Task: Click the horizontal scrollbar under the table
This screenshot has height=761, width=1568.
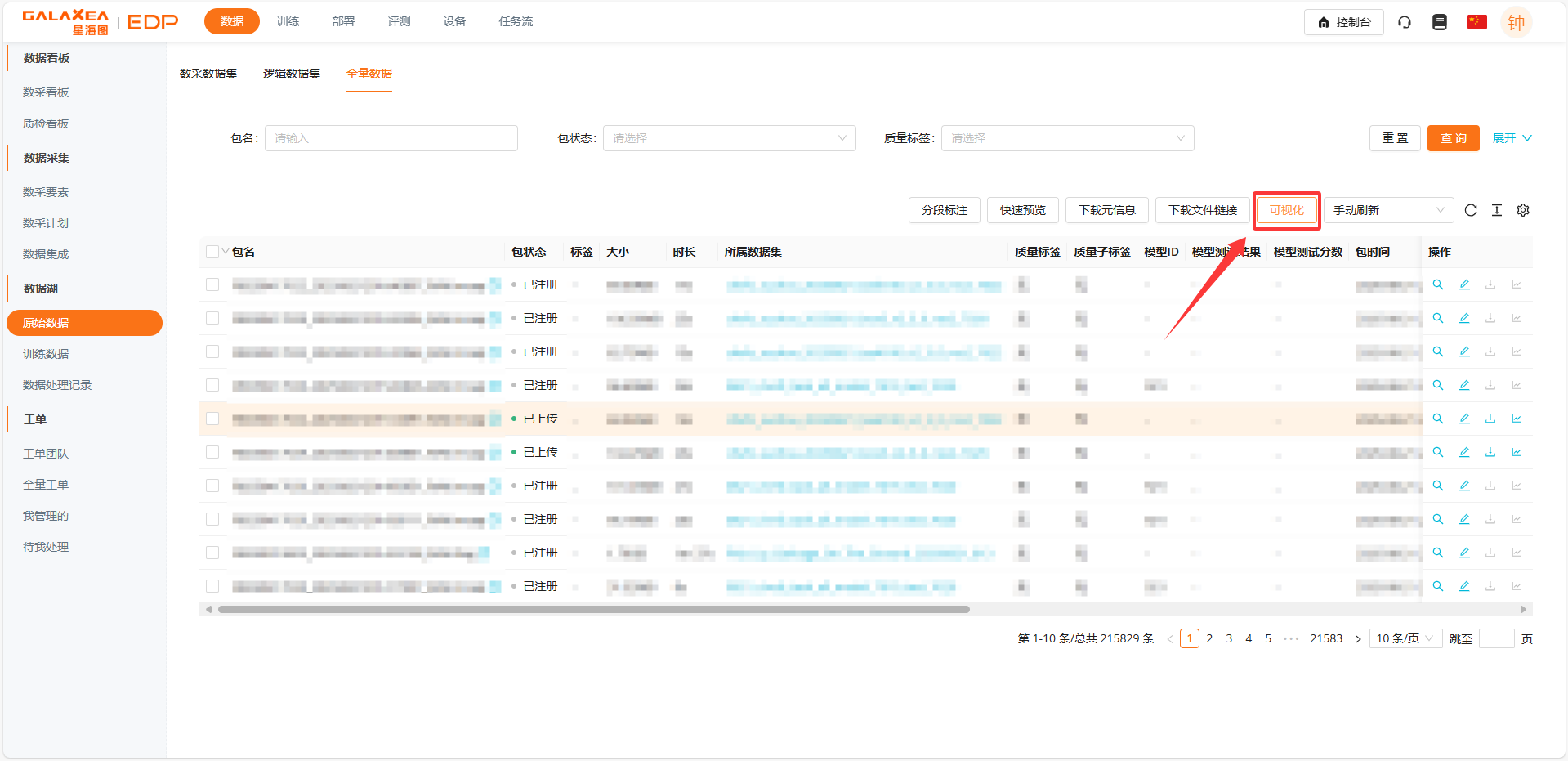Action: (x=593, y=609)
